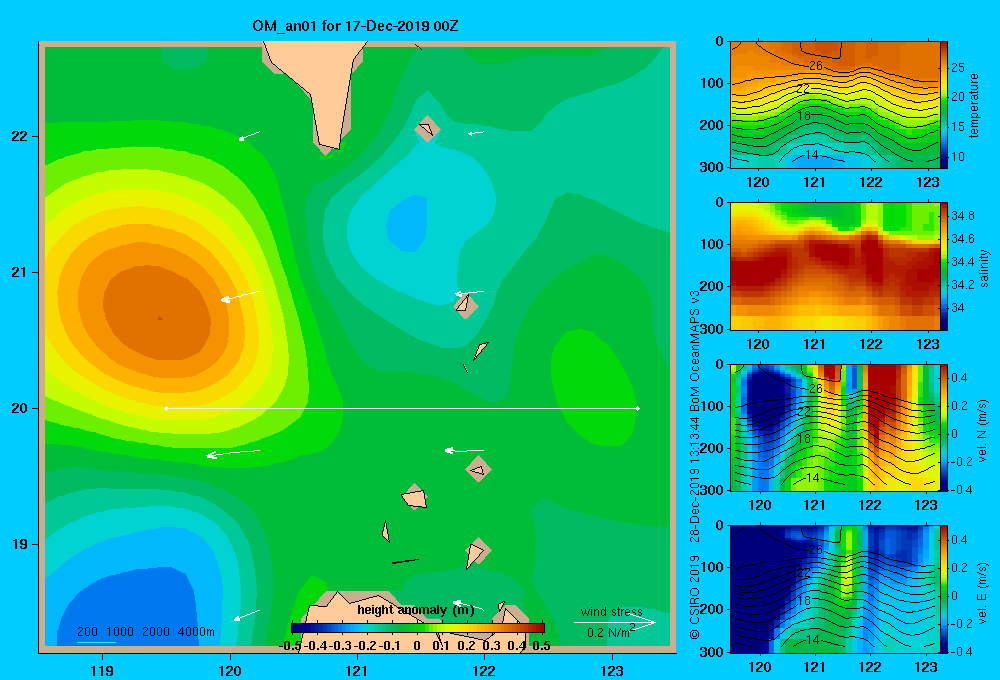Click the "height anomaly (m)" legend label

[x=416, y=610]
